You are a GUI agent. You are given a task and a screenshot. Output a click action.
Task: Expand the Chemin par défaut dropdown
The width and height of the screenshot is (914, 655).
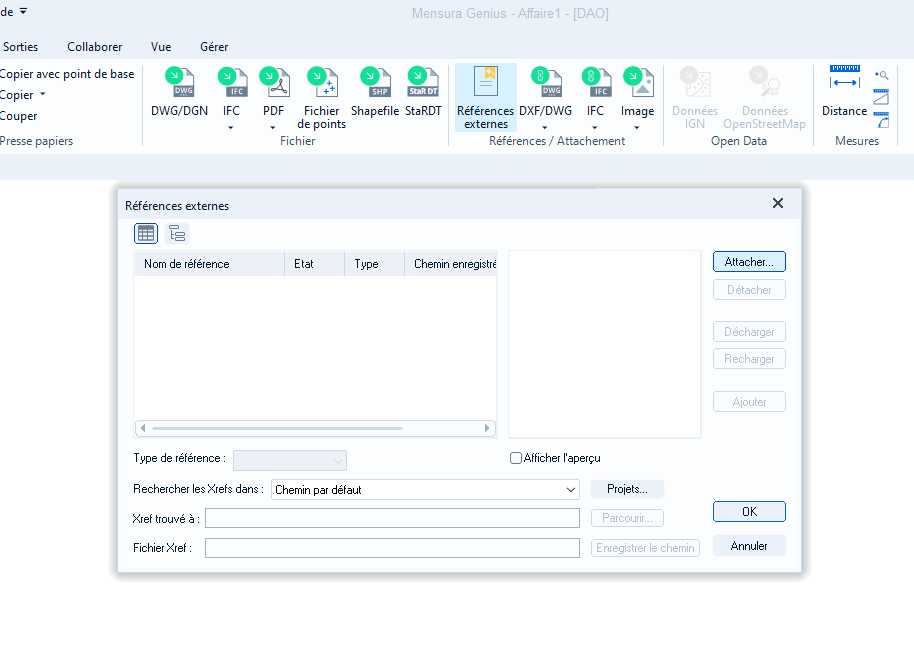tap(426, 490)
